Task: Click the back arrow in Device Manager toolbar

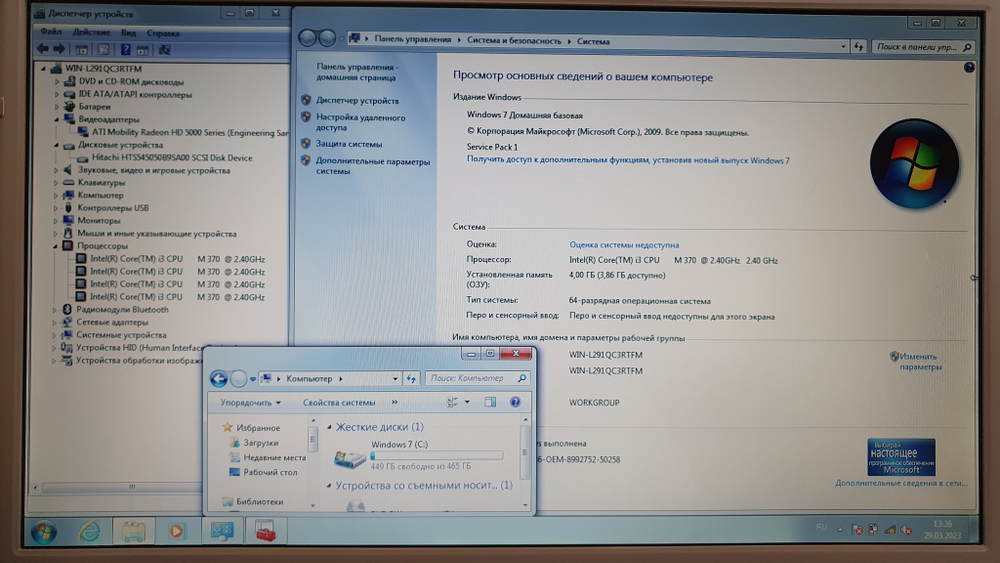Action: (43, 48)
